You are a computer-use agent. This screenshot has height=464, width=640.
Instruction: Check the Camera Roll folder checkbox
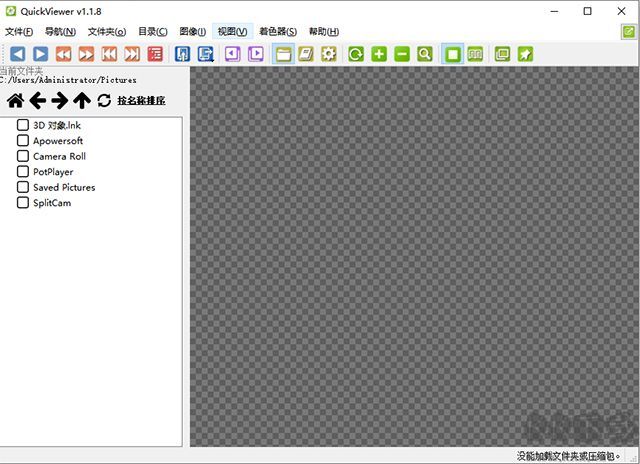pos(23,156)
